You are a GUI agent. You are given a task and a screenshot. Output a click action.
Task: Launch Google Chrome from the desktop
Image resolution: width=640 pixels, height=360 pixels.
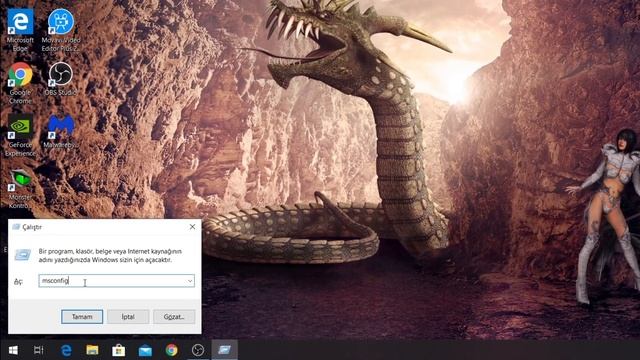coord(20,82)
